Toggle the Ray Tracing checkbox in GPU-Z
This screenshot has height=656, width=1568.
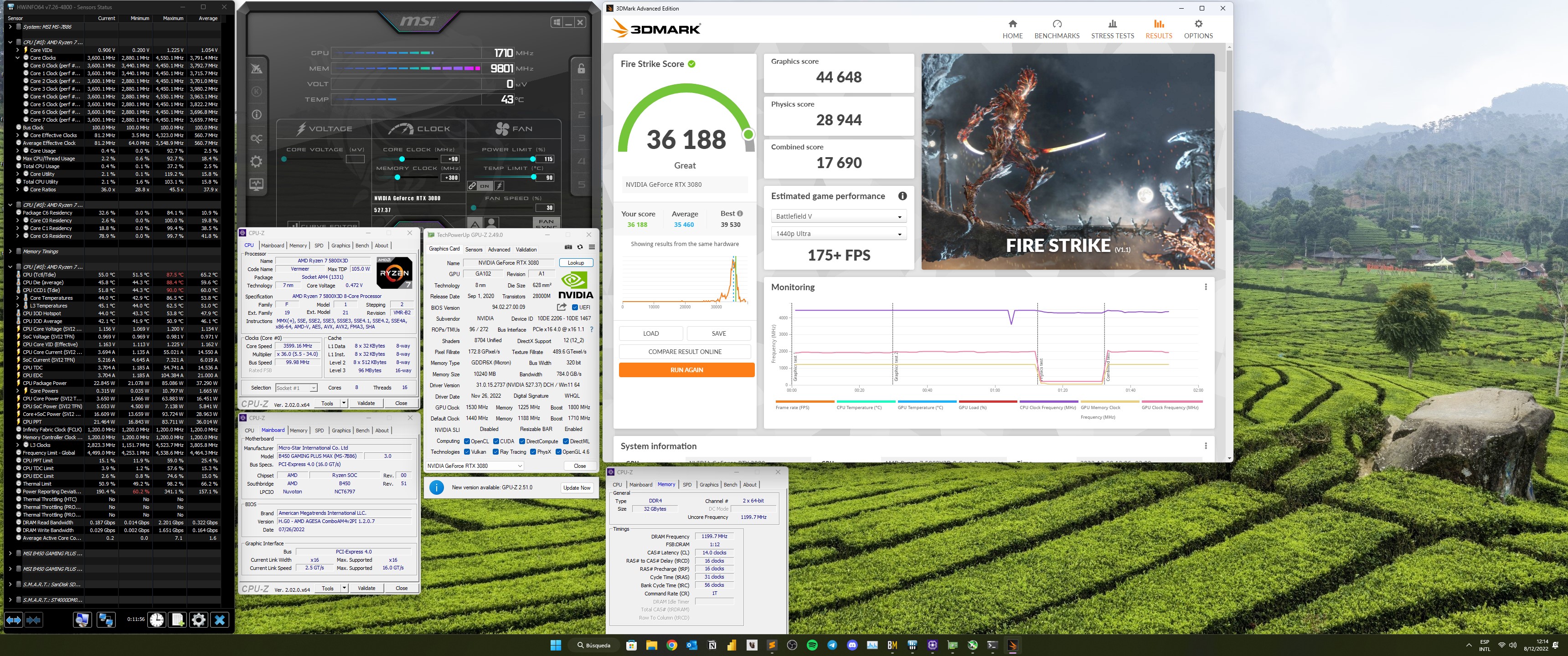(496, 451)
